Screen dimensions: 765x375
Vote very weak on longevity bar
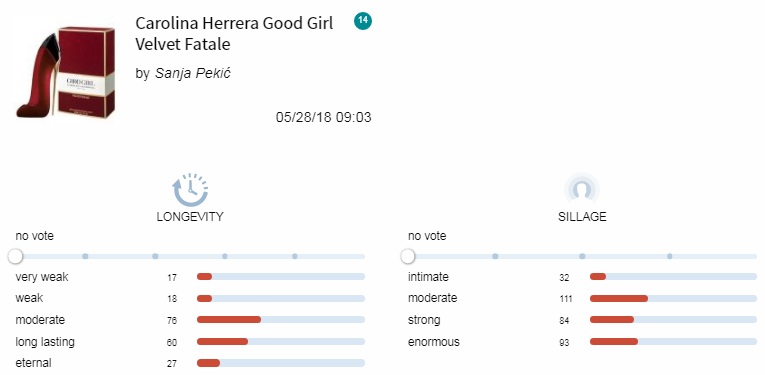tap(281, 276)
